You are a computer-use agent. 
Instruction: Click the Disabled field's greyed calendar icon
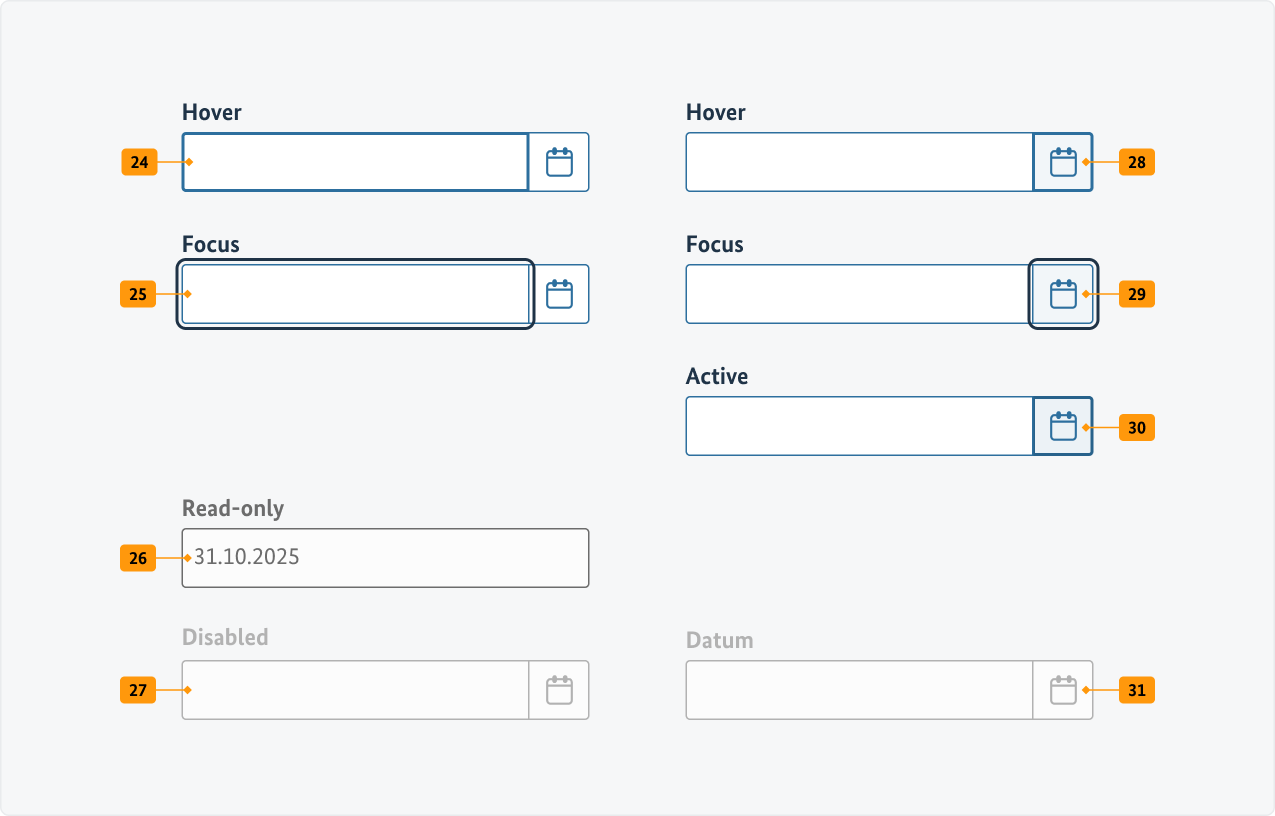pyautogui.click(x=559, y=690)
